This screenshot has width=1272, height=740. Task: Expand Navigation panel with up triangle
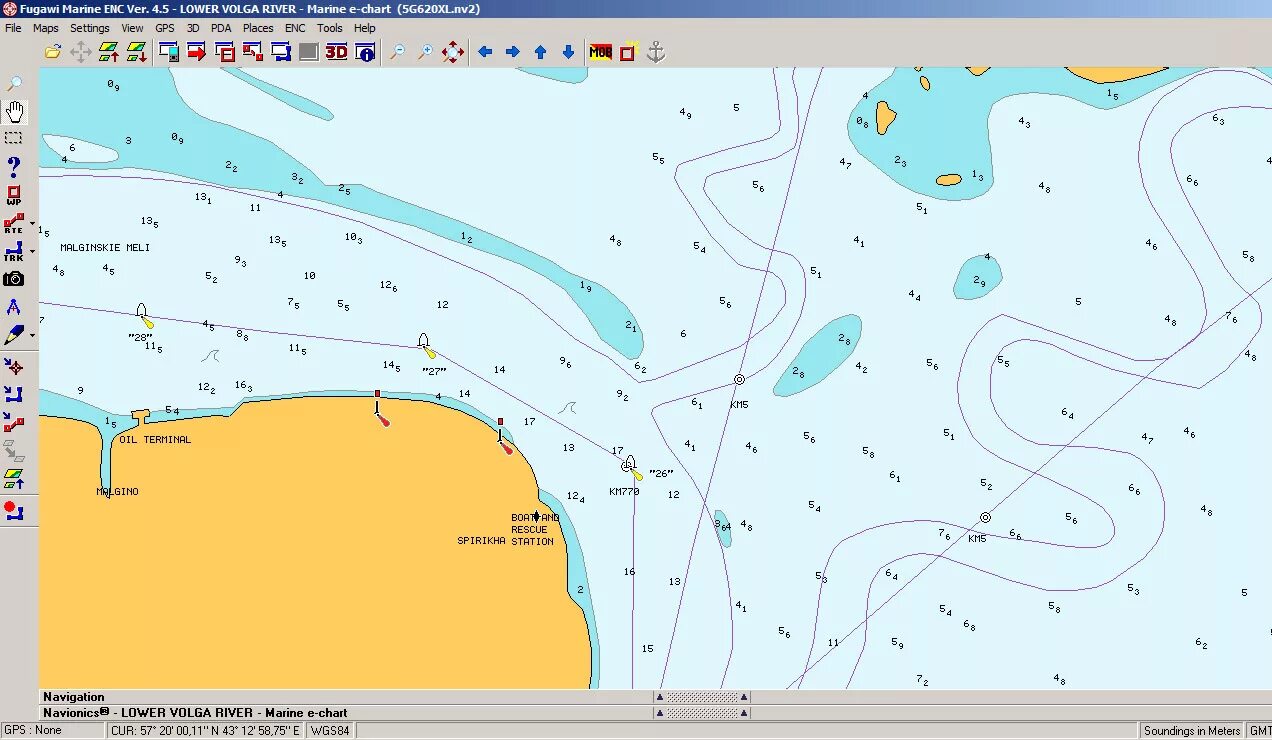point(659,697)
